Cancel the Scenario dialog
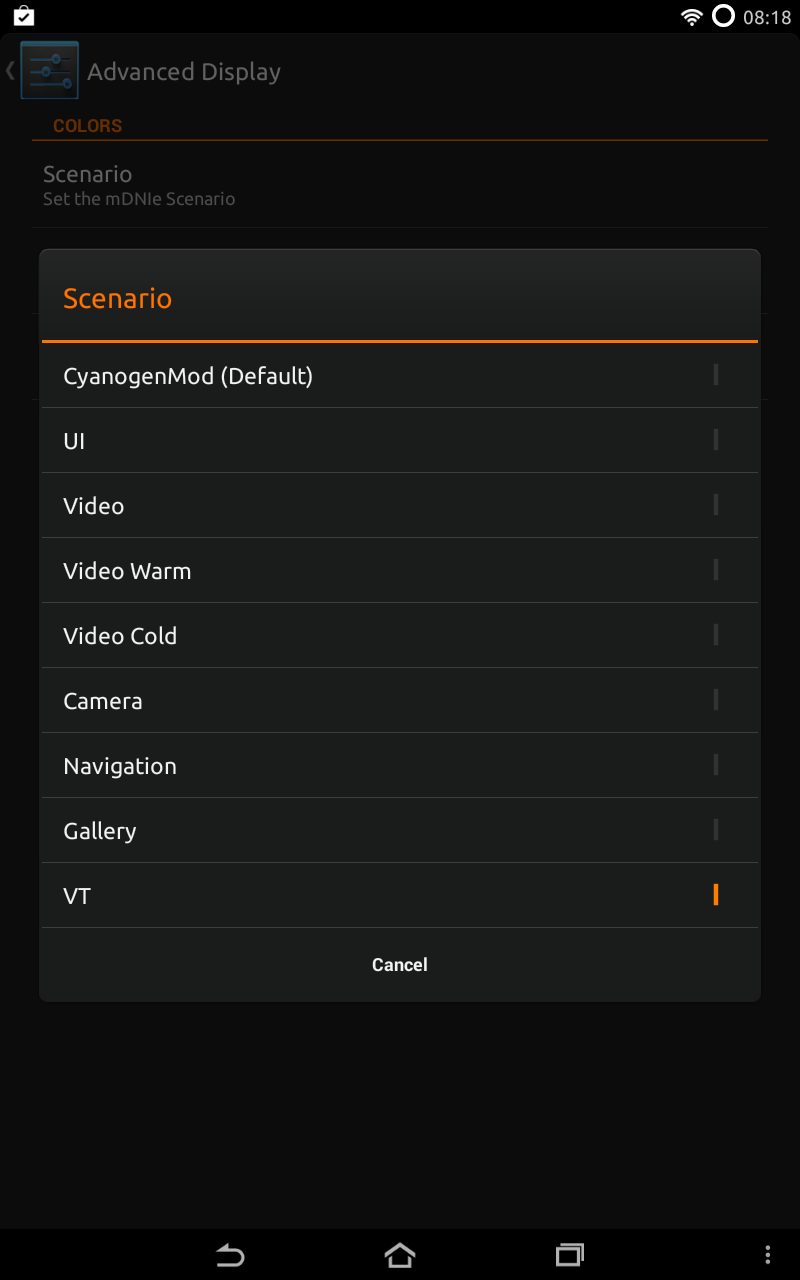Screen dimensions: 800x1280 (399, 964)
